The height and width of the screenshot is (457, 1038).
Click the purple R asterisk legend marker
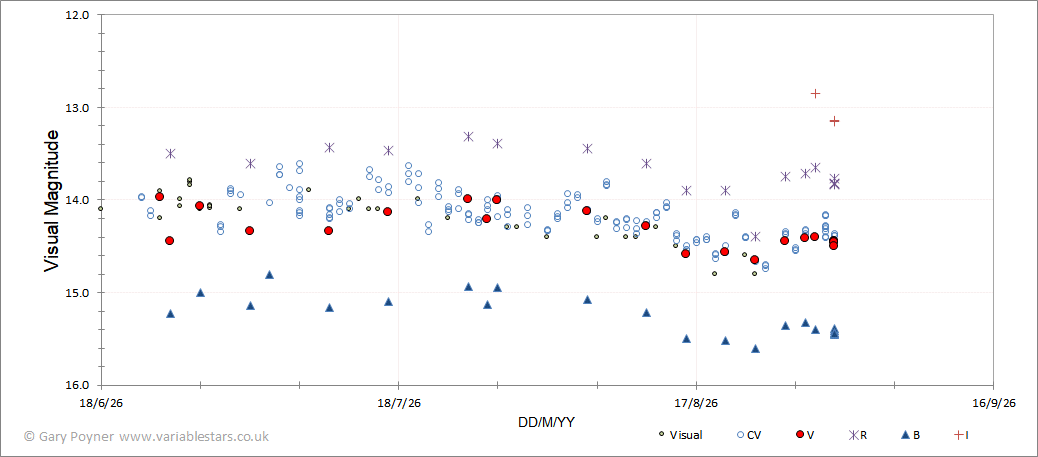pyautogui.click(x=854, y=434)
